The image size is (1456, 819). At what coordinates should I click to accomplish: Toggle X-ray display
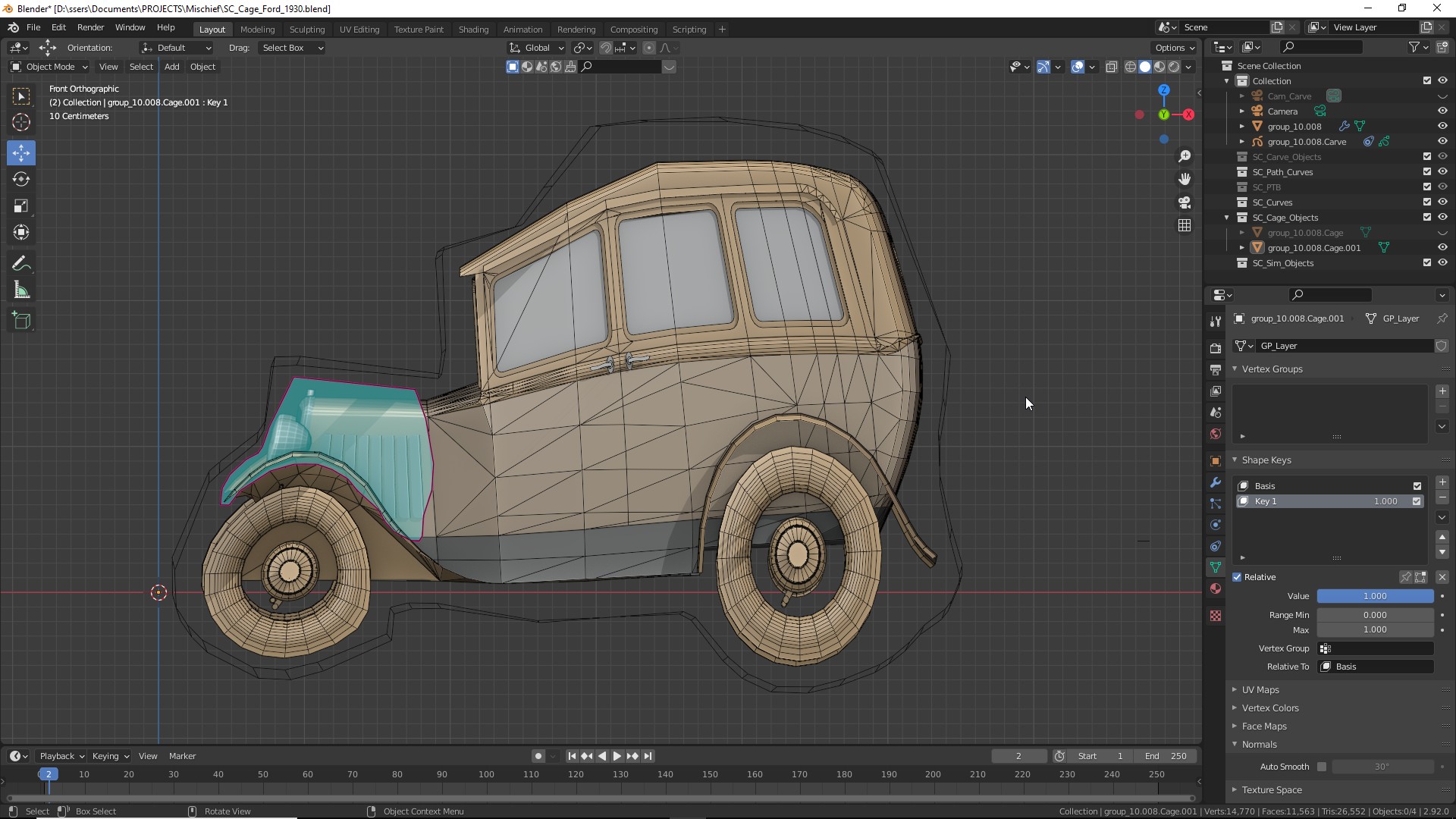click(1112, 67)
